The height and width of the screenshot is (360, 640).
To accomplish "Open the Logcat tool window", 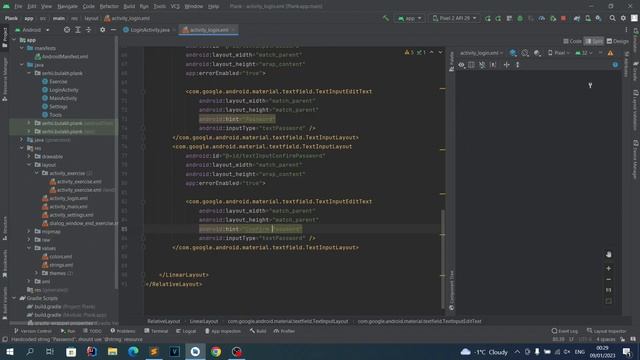I will click(x=186, y=331).
